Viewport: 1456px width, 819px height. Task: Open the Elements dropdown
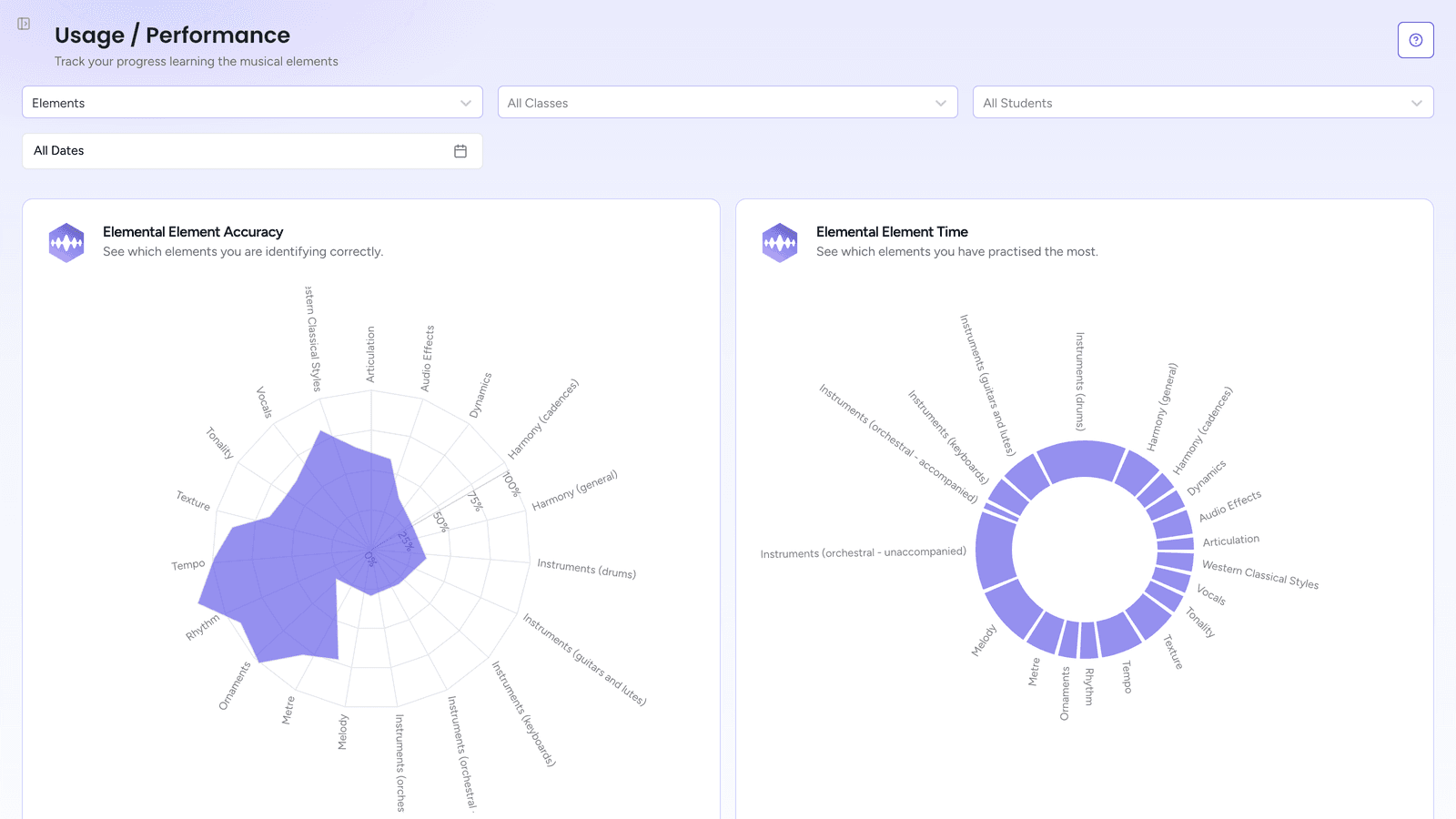point(252,103)
